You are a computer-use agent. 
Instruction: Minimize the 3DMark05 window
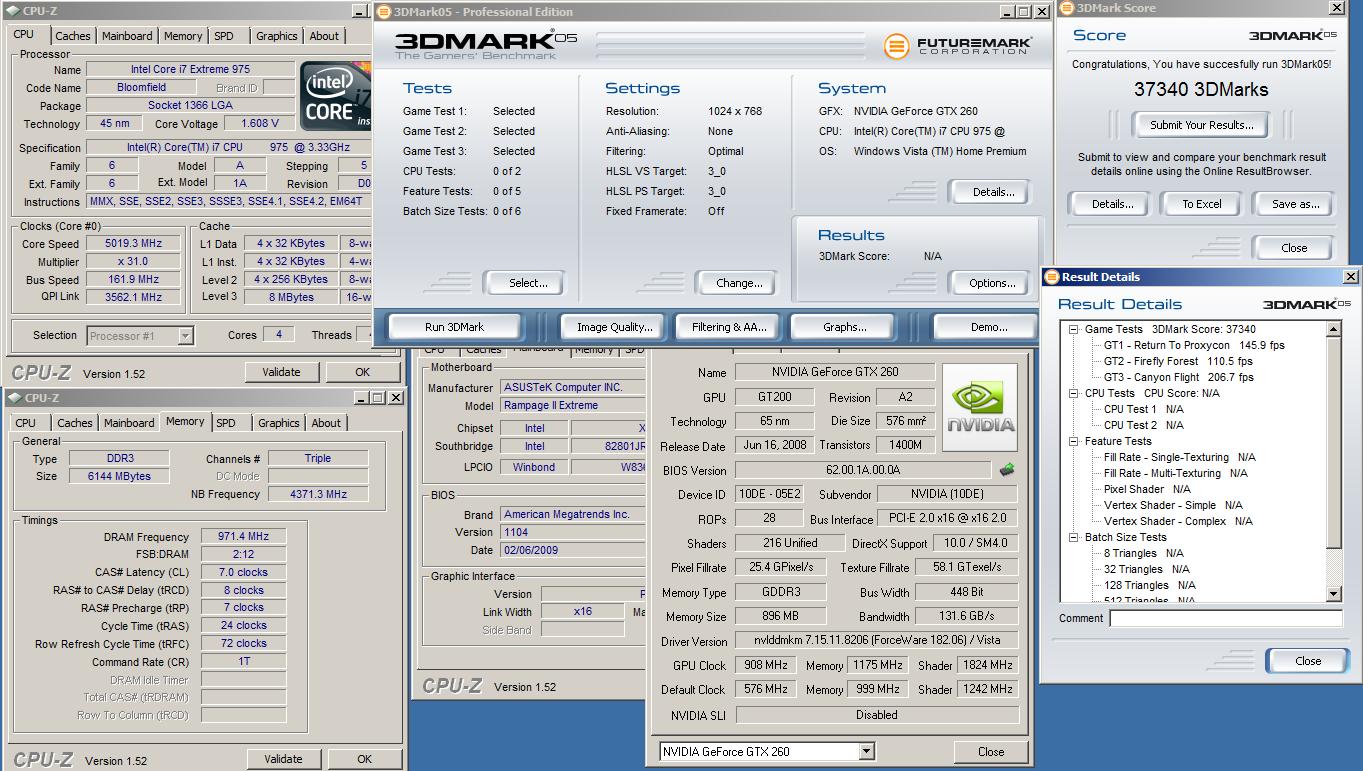tap(1005, 12)
